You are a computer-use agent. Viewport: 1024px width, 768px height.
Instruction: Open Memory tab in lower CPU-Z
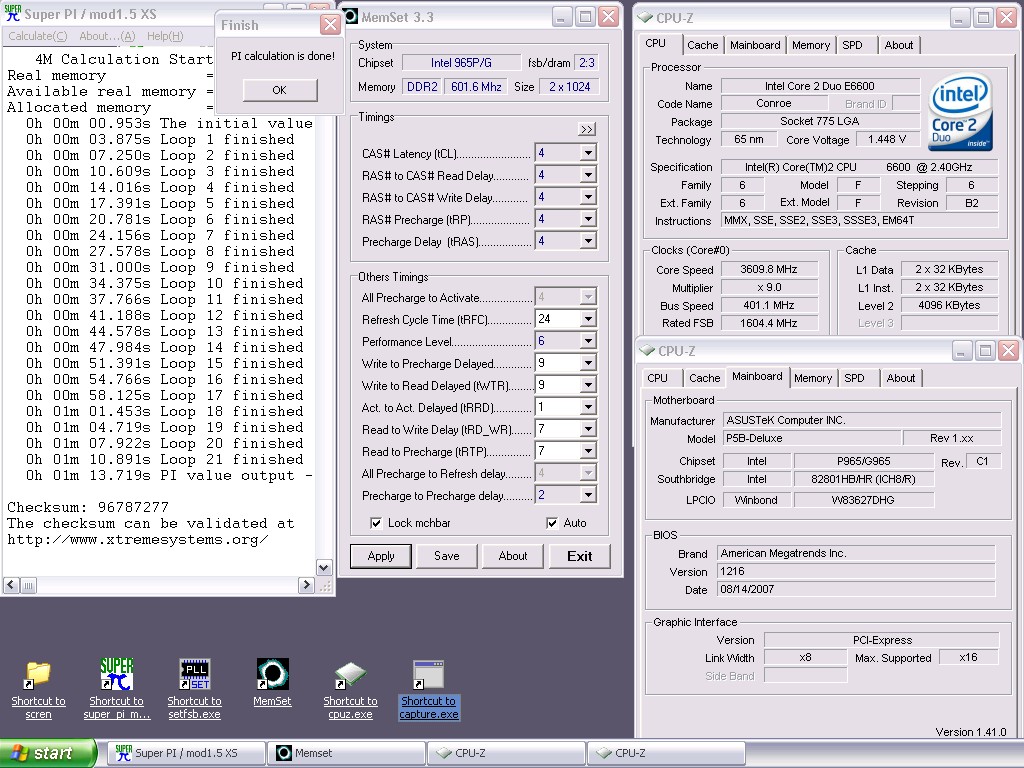point(812,378)
